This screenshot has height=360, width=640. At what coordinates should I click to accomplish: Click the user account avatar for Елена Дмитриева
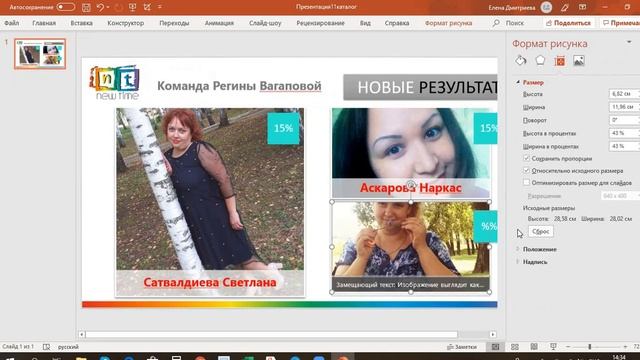click(546, 7)
